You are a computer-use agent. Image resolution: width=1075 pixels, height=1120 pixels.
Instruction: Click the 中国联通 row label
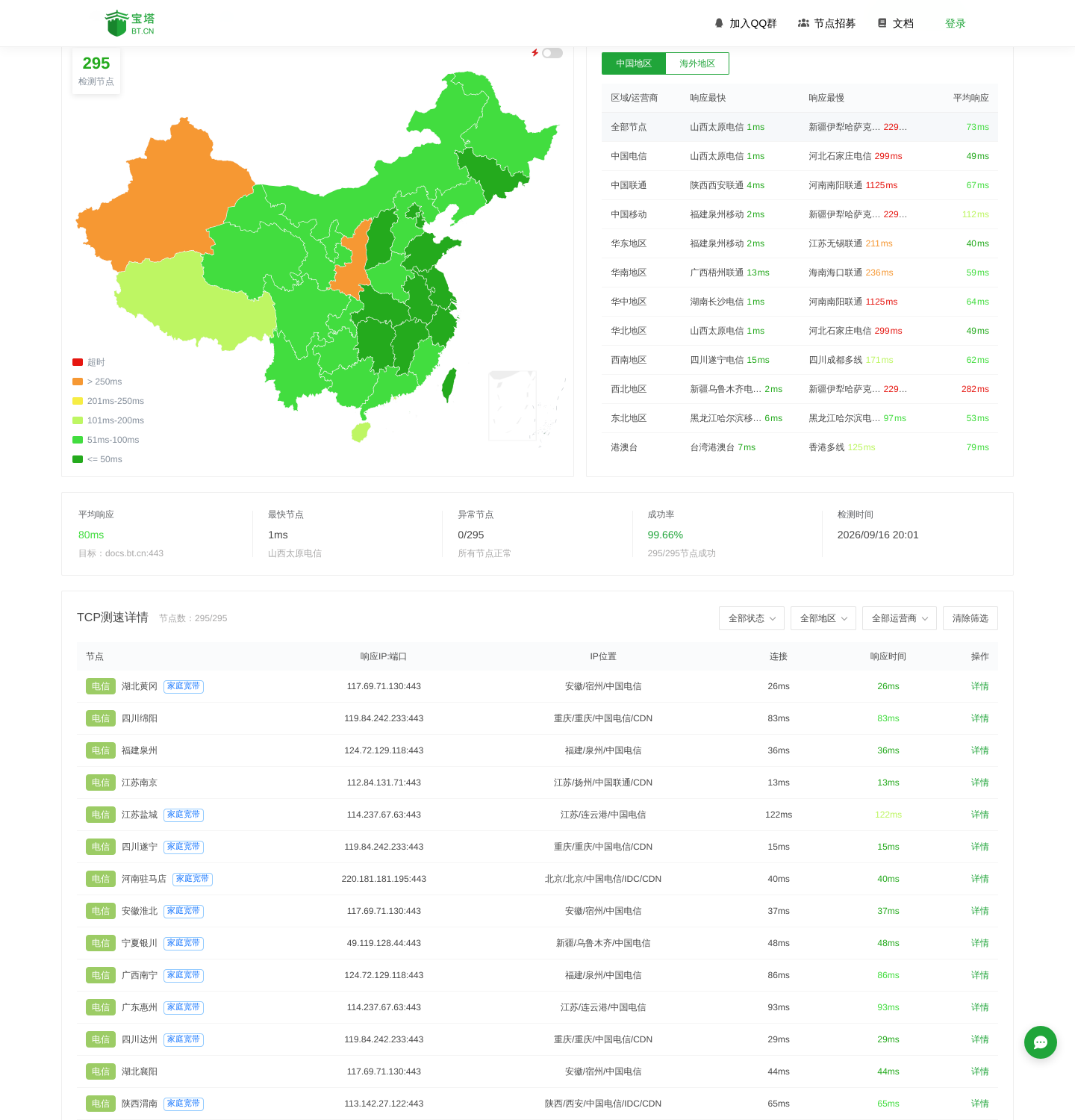click(x=629, y=185)
